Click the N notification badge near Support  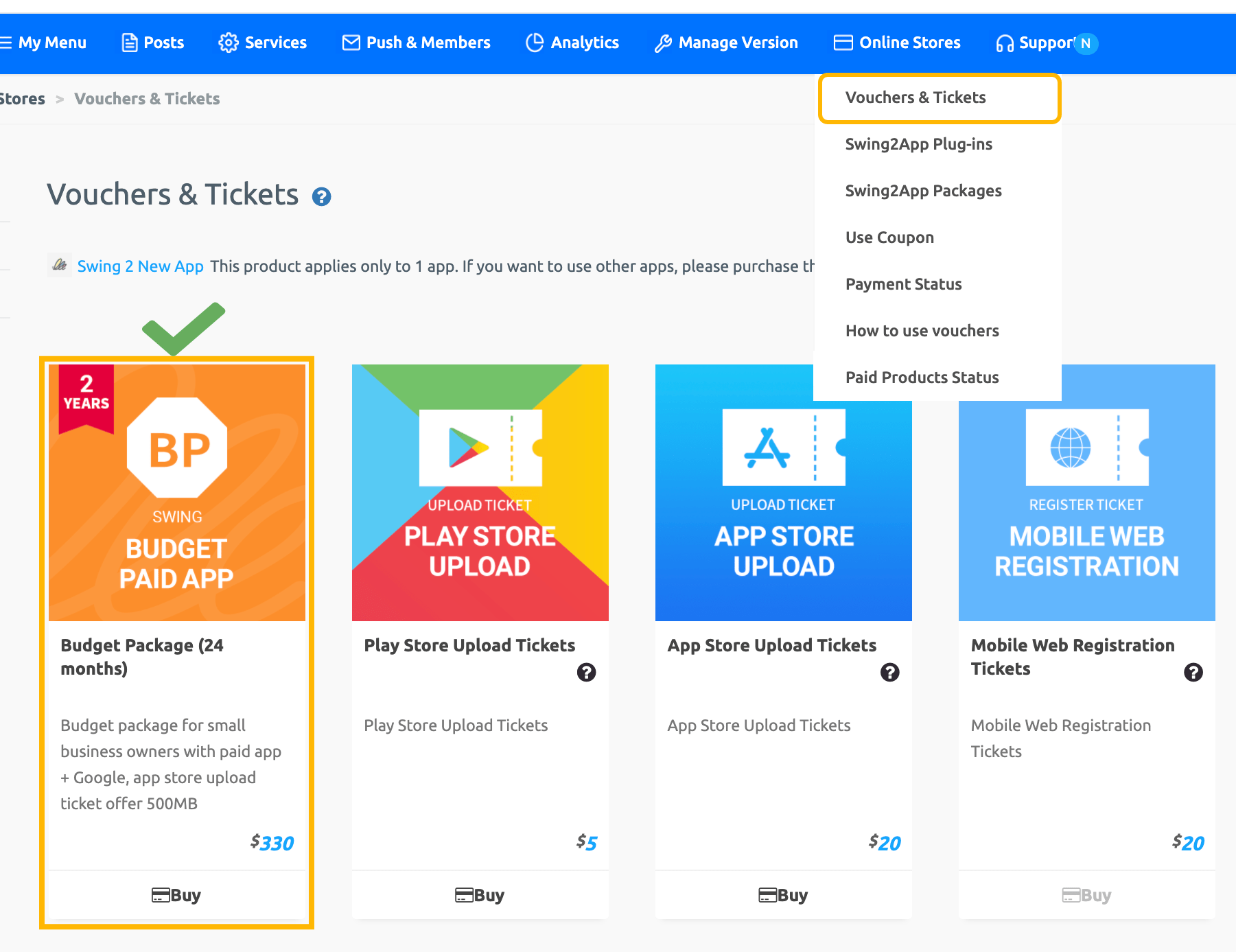[1085, 43]
